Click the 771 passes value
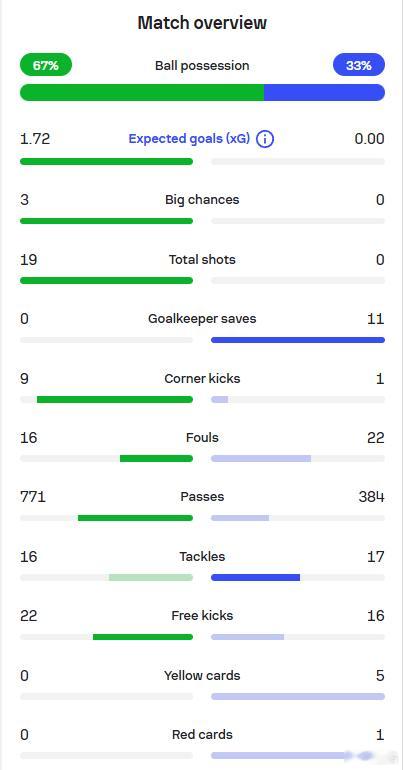The image size is (403, 770). (33, 497)
